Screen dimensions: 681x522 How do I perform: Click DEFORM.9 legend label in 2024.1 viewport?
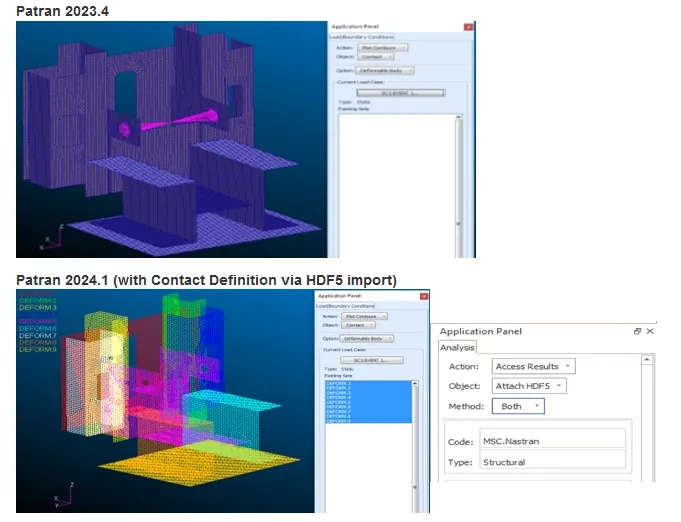coord(38,350)
